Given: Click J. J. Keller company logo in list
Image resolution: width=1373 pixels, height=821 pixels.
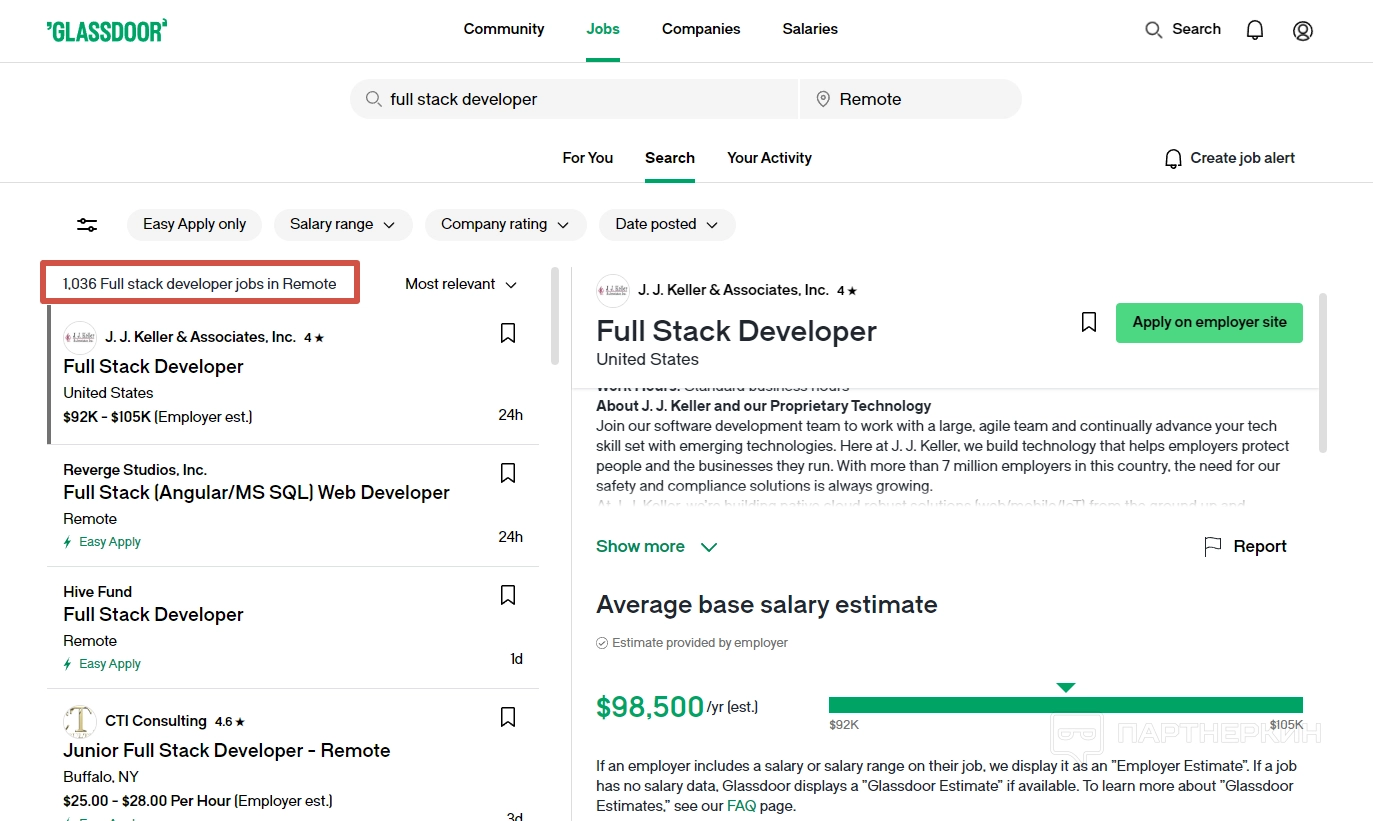Looking at the screenshot, I should point(80,338).
